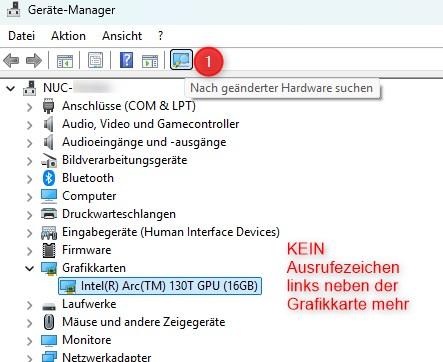Screen dimensions: 443x362
Task: Open the ? help menu
Action: pyautogui.click(x=161, y=36)
